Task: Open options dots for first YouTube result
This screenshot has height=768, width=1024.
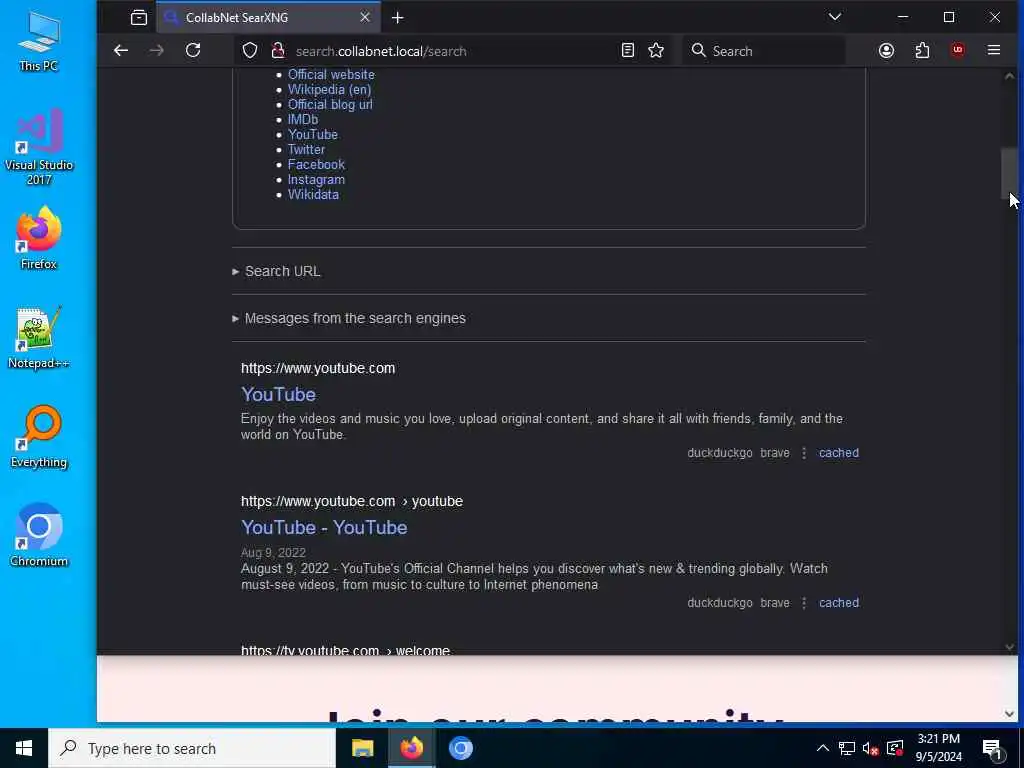Action: point(804,453)
